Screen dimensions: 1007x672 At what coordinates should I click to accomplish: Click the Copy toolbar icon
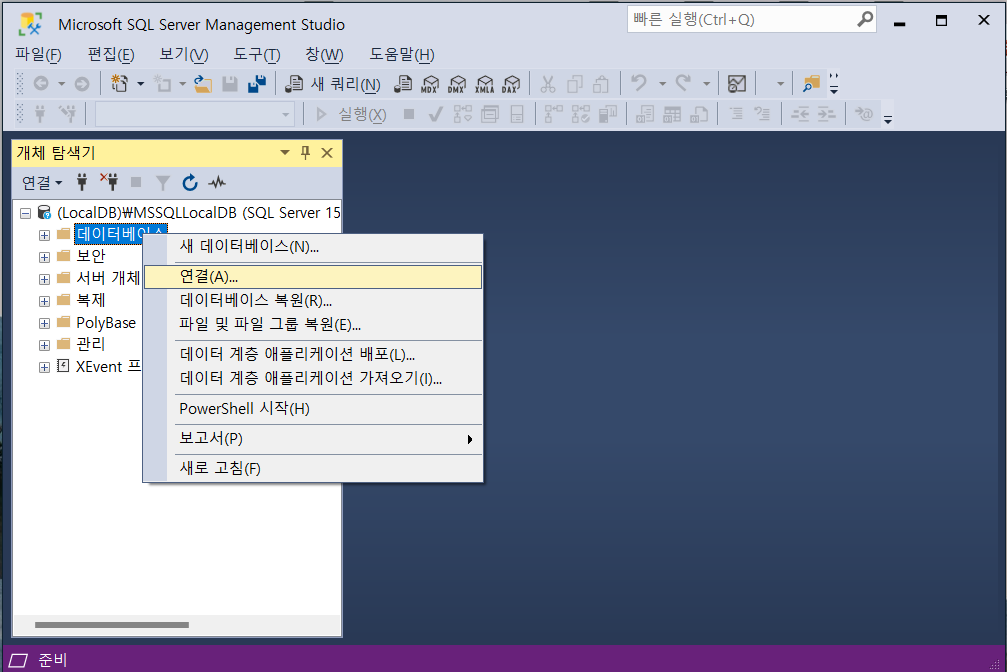(575, 84)
